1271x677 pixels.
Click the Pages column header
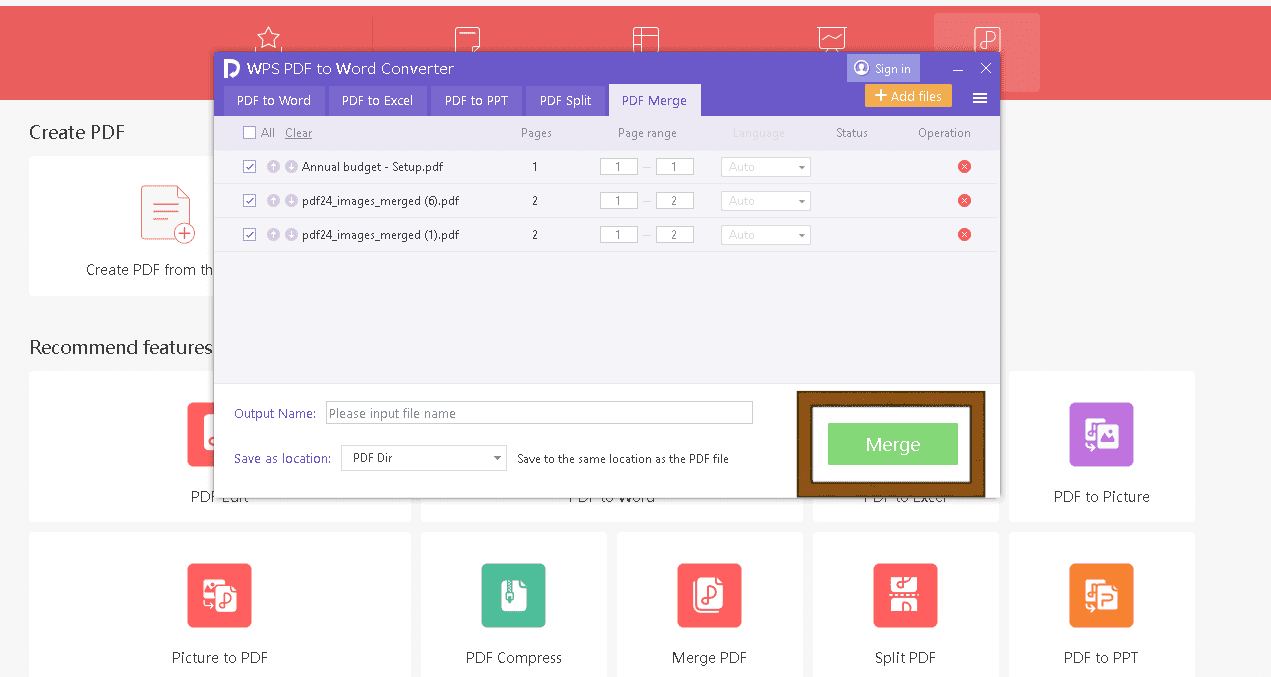point(536,133)
